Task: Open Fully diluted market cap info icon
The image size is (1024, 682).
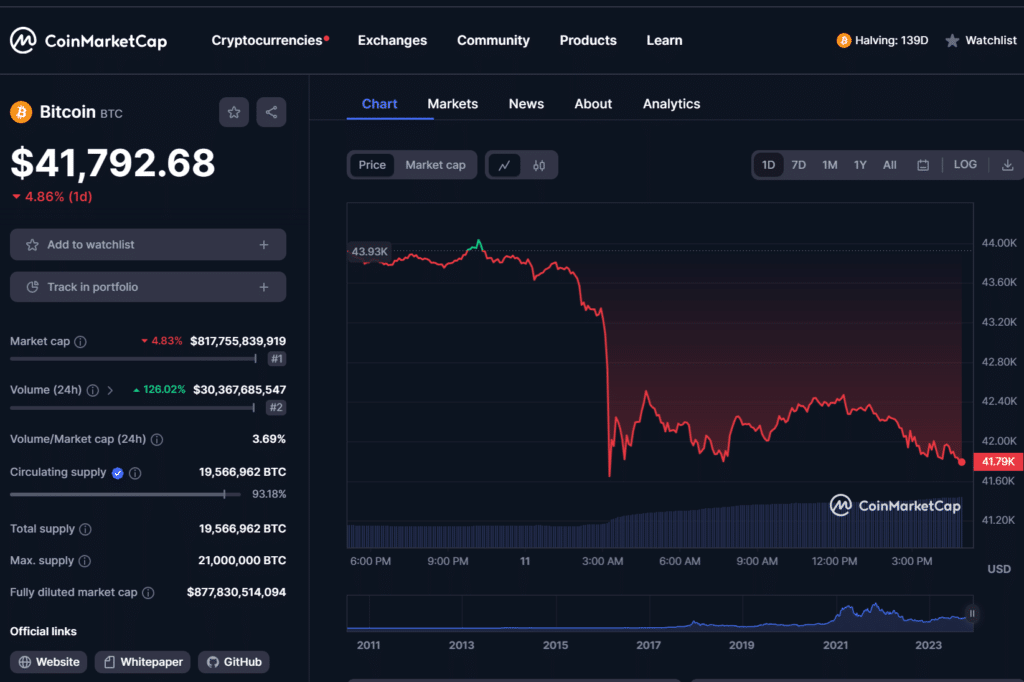Action: (148, 593)
